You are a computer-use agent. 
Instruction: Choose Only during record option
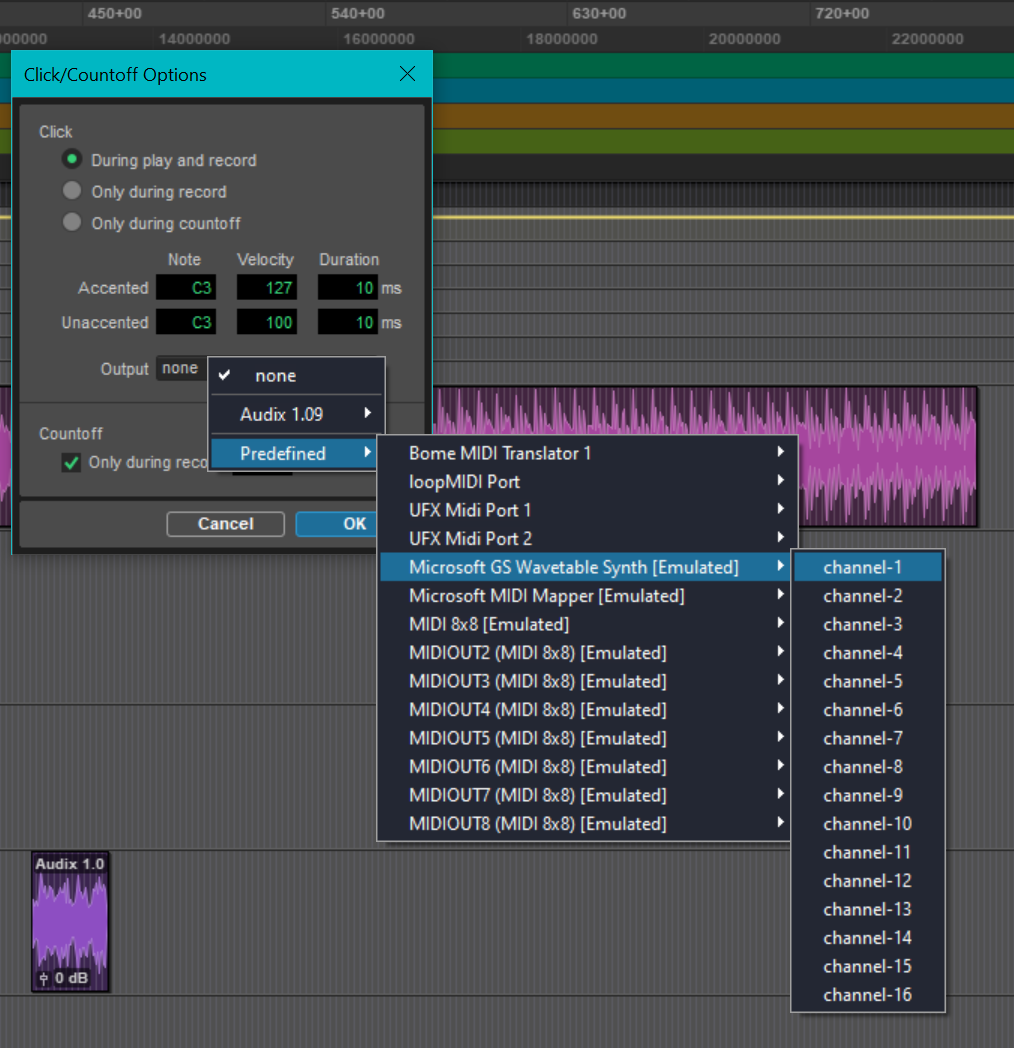click(x=71, y=191)
